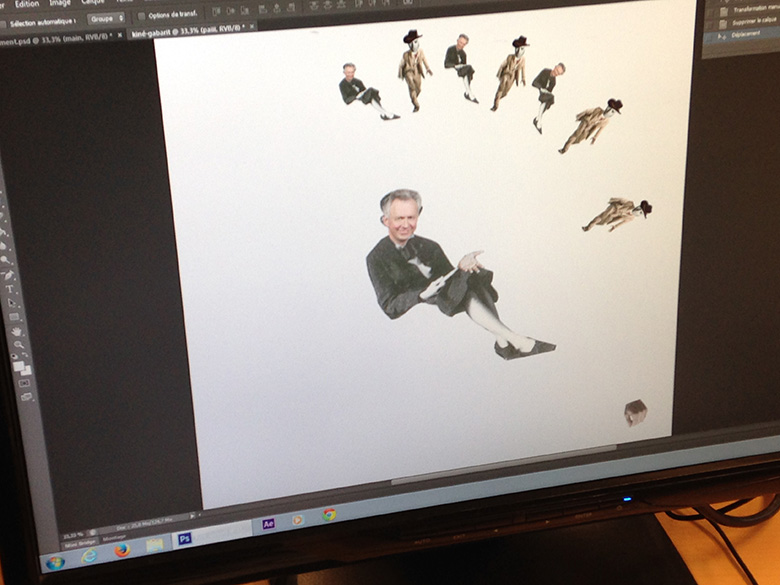Image resolution: width=780 pixels, height=585 pixels.
Task: Click the foreground color swatch
Action: (x=18, y=365)
